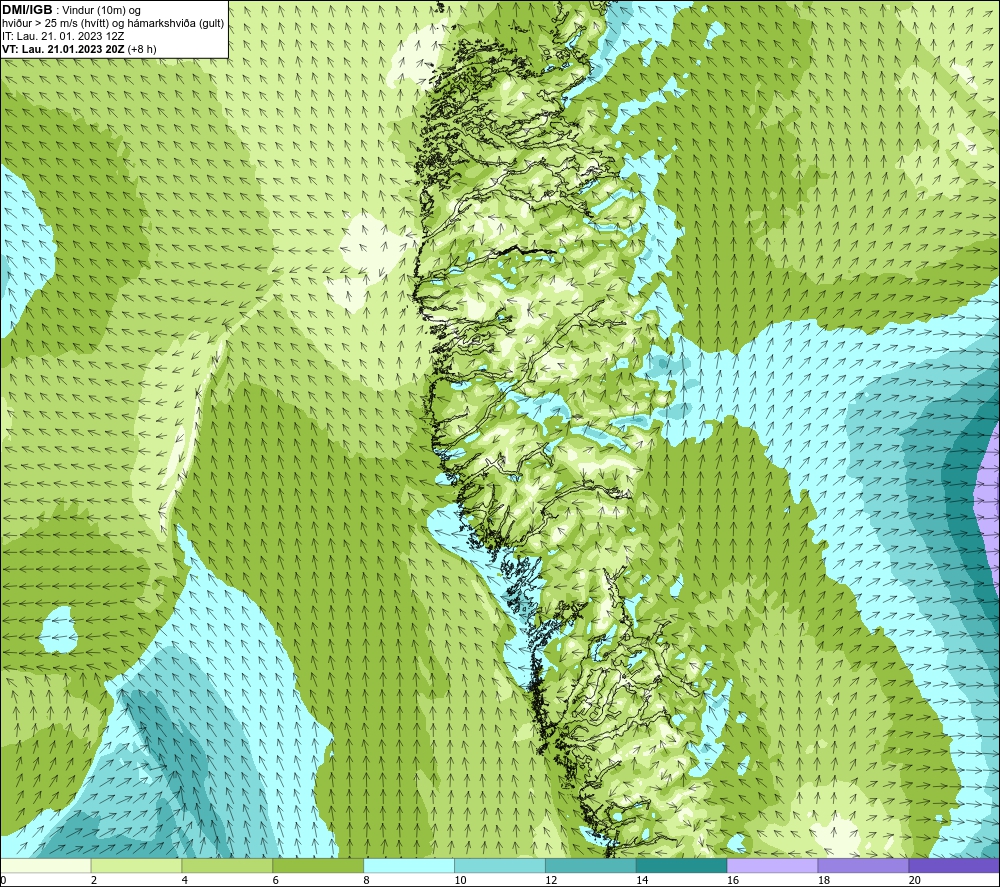Click the 'Vindur (10m) og' text

coord(101,11)
